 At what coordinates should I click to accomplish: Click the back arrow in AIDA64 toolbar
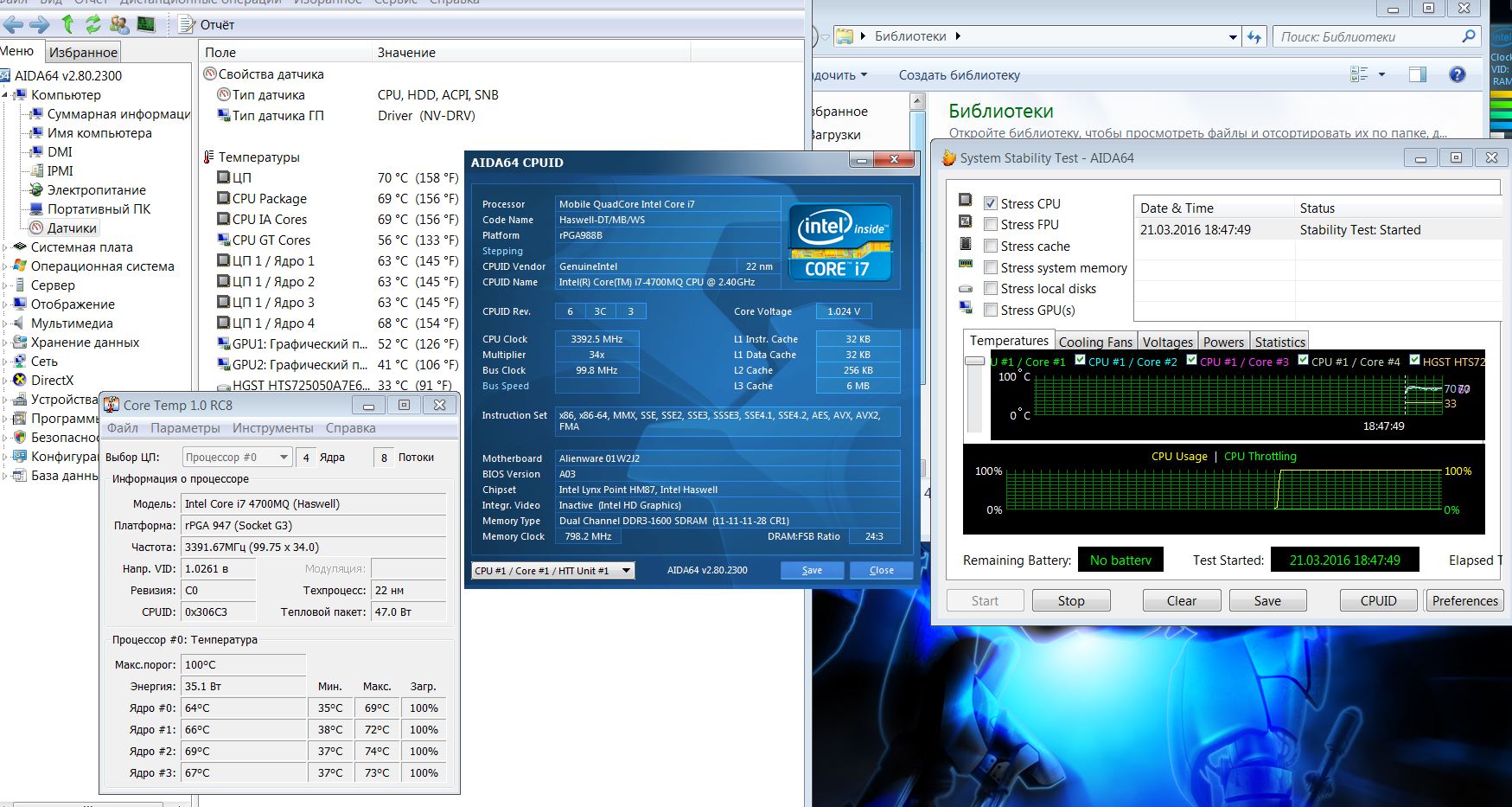click(x=13, y=24)
